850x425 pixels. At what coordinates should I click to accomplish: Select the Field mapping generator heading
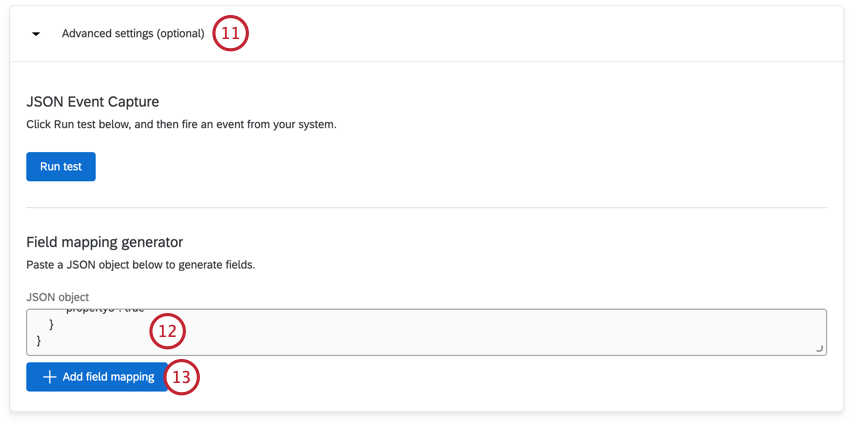(105, 242)
